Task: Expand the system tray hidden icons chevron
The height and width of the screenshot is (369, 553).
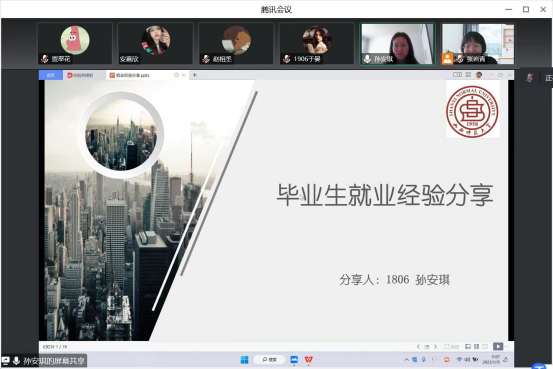Action: pos(406,359)
